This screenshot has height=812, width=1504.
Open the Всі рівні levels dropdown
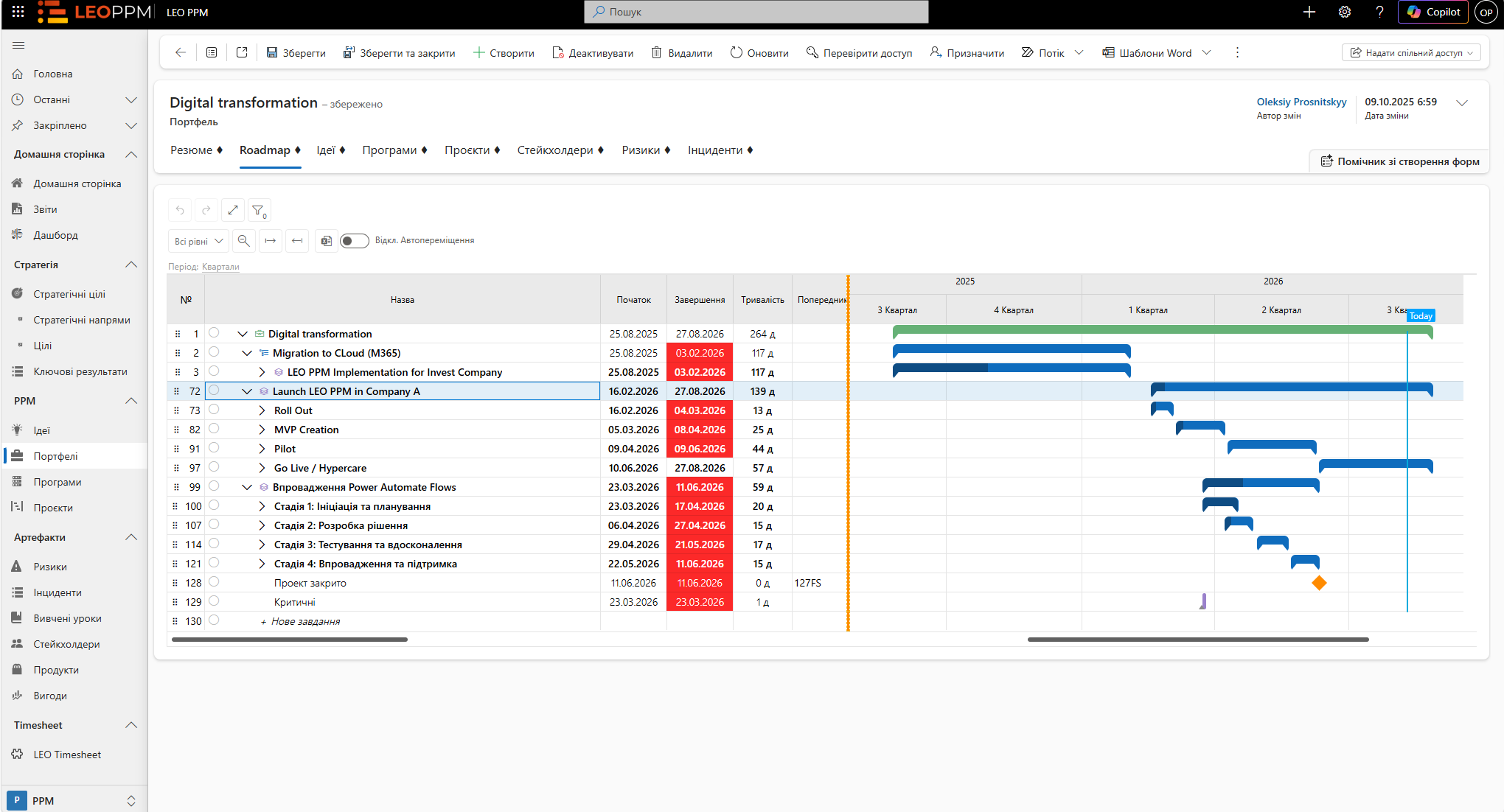(x=198, y=241)
